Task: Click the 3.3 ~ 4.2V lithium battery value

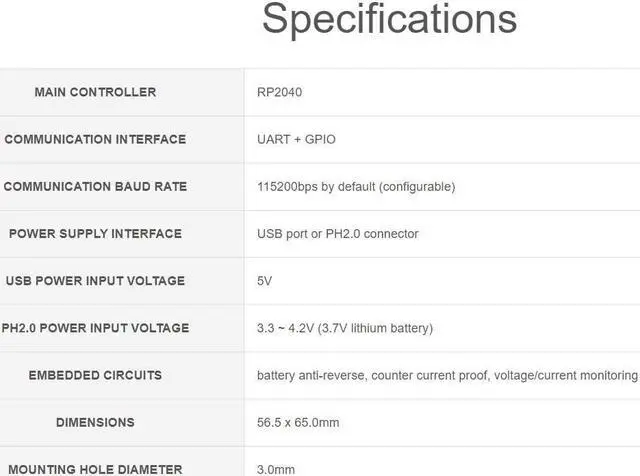Action: pyautogui.click(x=344, y=328)
